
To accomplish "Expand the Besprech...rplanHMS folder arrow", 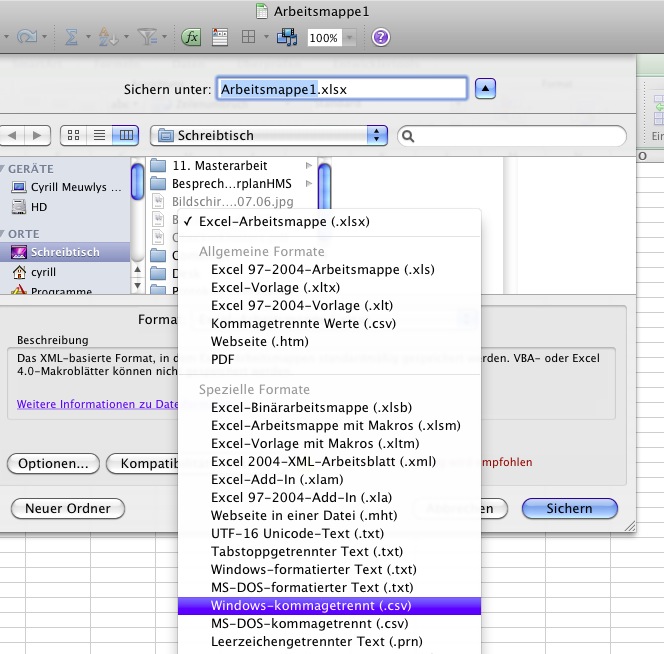I will 309,183.
